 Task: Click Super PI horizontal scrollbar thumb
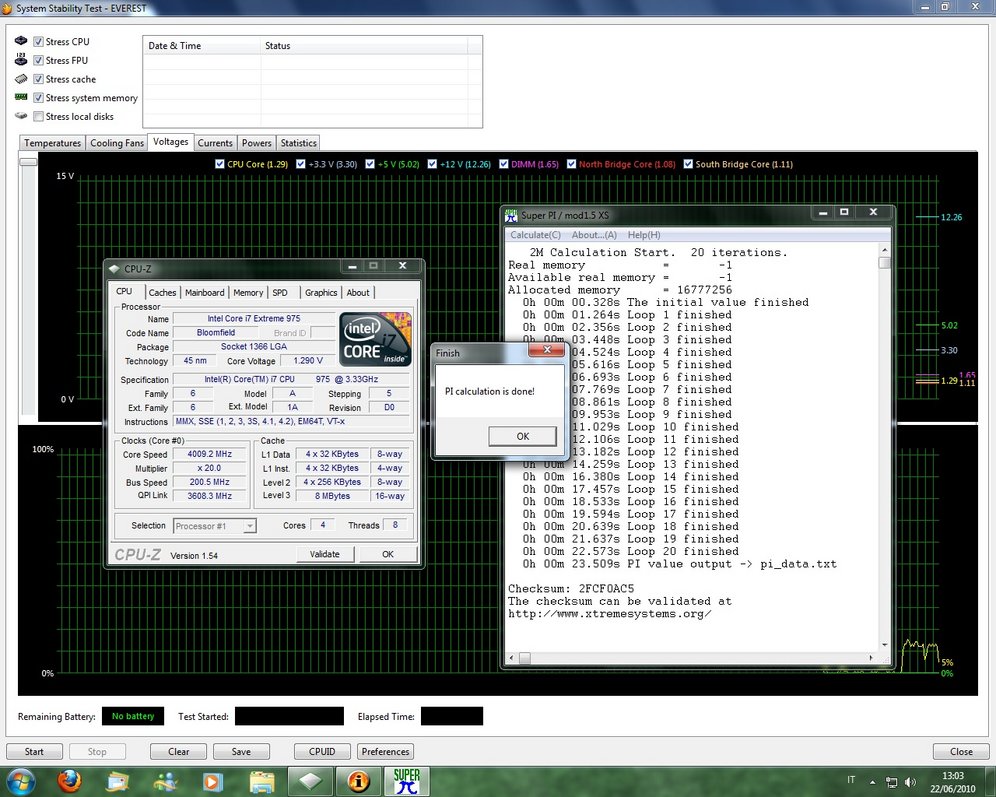(525, 658)
